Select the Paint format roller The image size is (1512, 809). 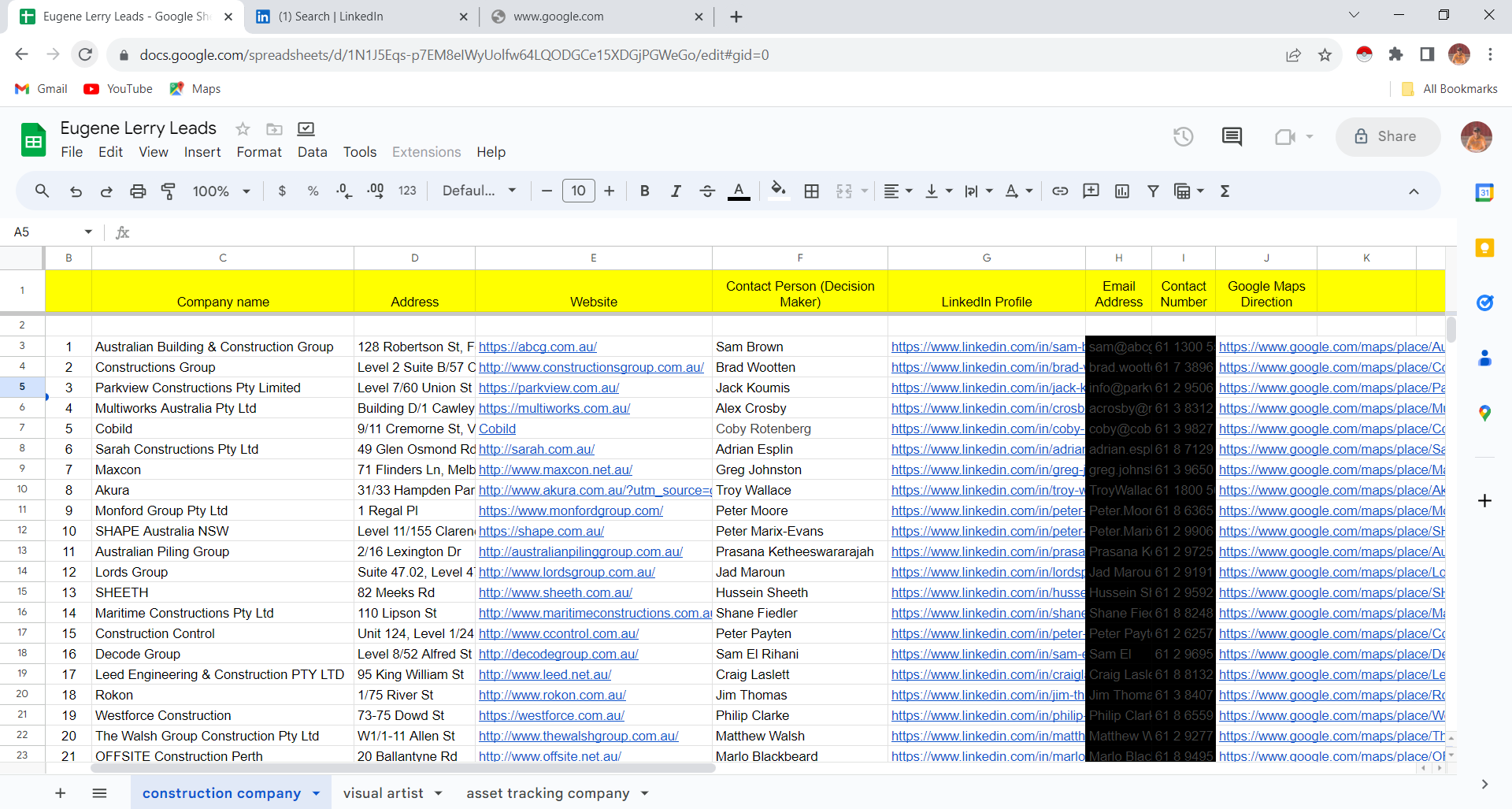pyautogui.click(x=168, y=191)
